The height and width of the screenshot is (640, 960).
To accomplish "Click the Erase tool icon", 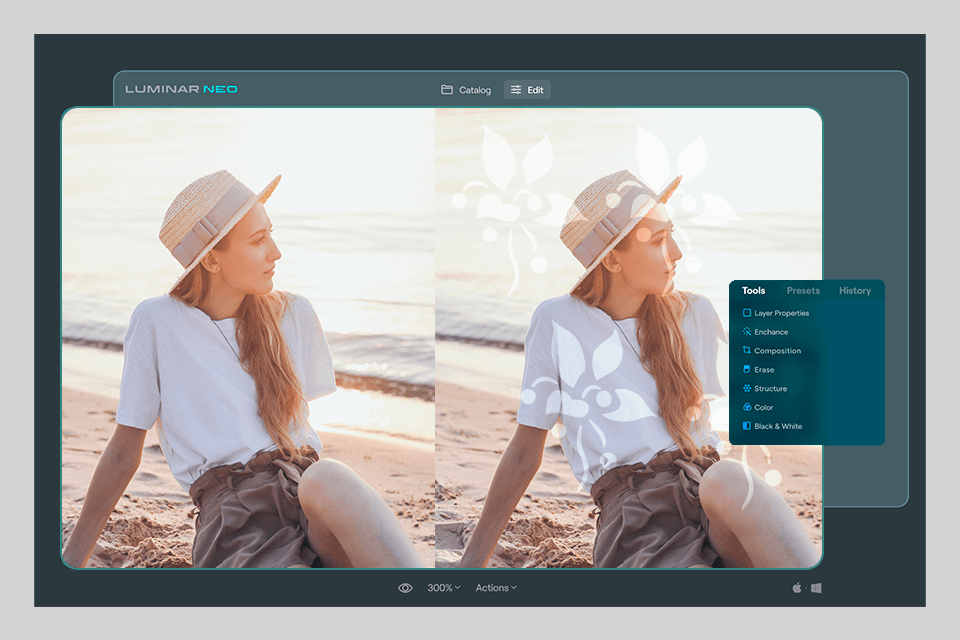I will click(747, 369).
